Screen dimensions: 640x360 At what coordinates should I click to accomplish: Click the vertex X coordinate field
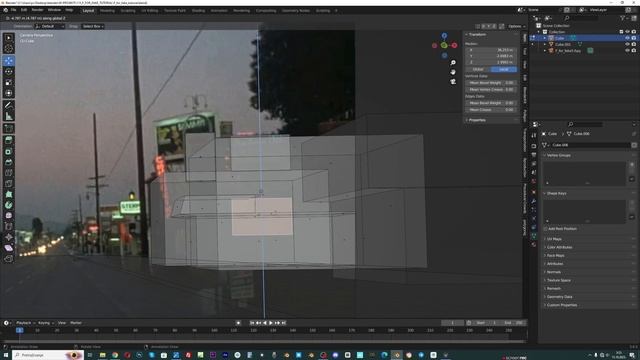(491, 50)
